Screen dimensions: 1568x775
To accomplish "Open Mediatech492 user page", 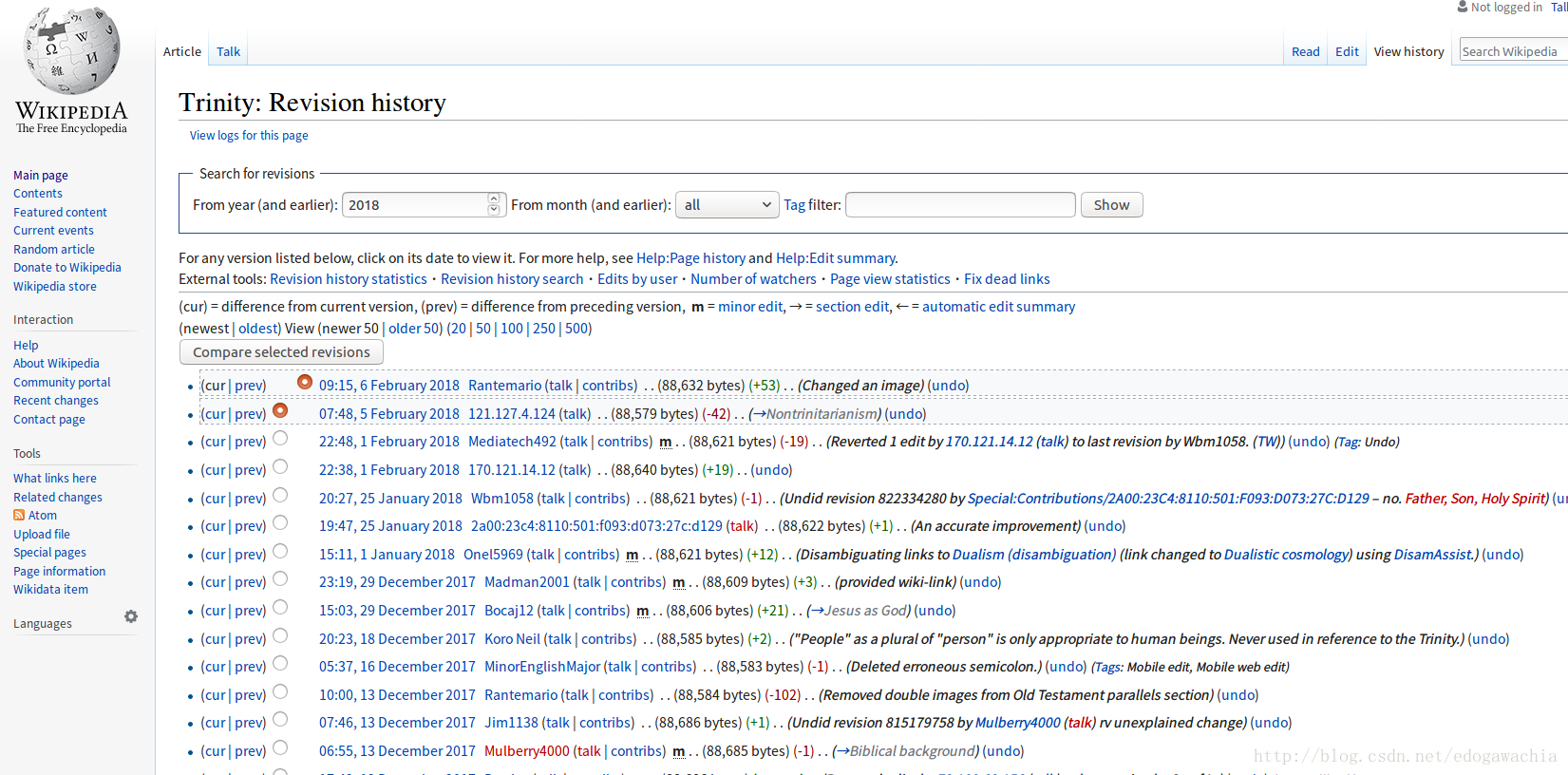I will (x=512, y=442).
